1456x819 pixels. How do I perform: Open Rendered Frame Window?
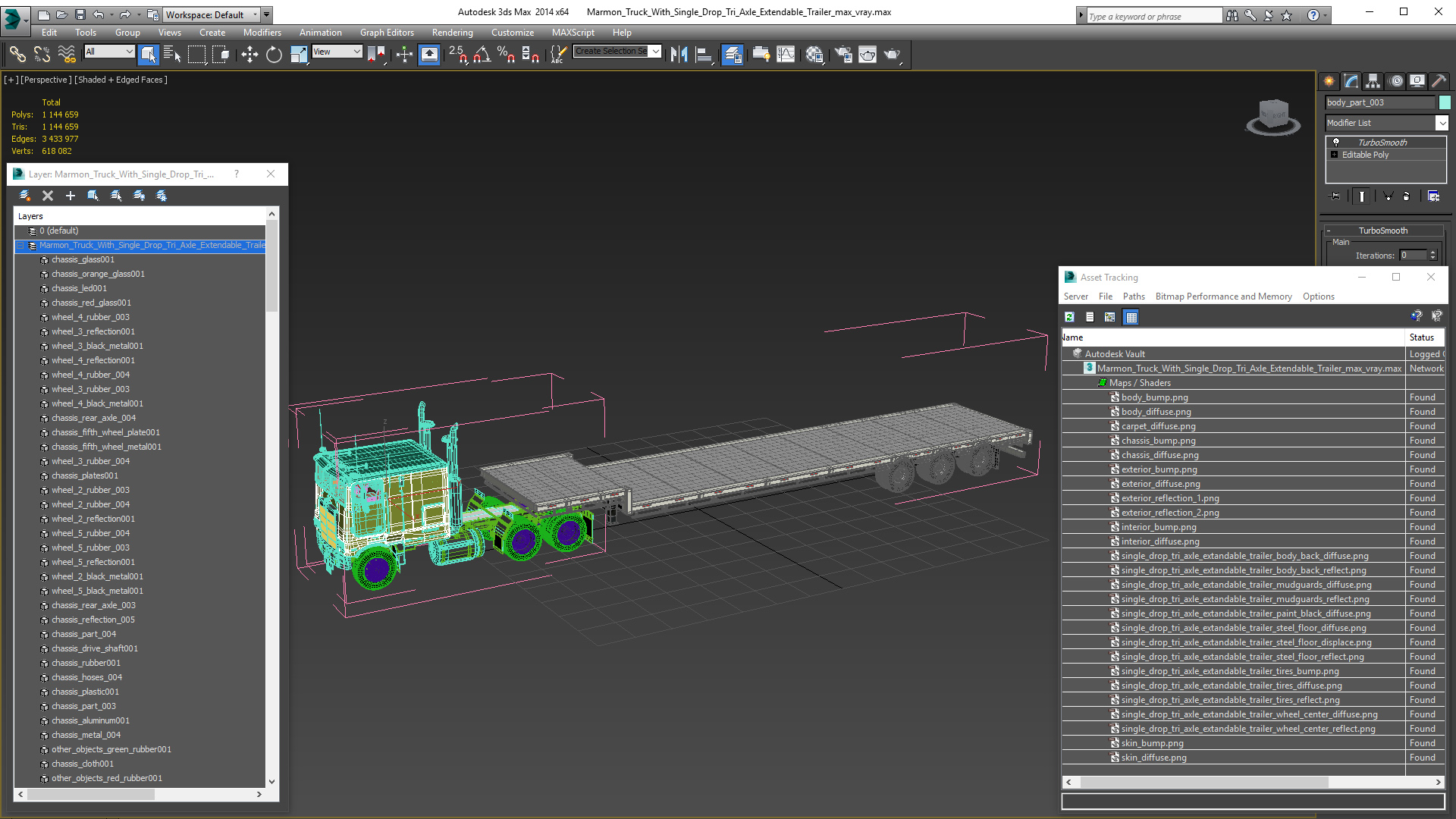868,54
